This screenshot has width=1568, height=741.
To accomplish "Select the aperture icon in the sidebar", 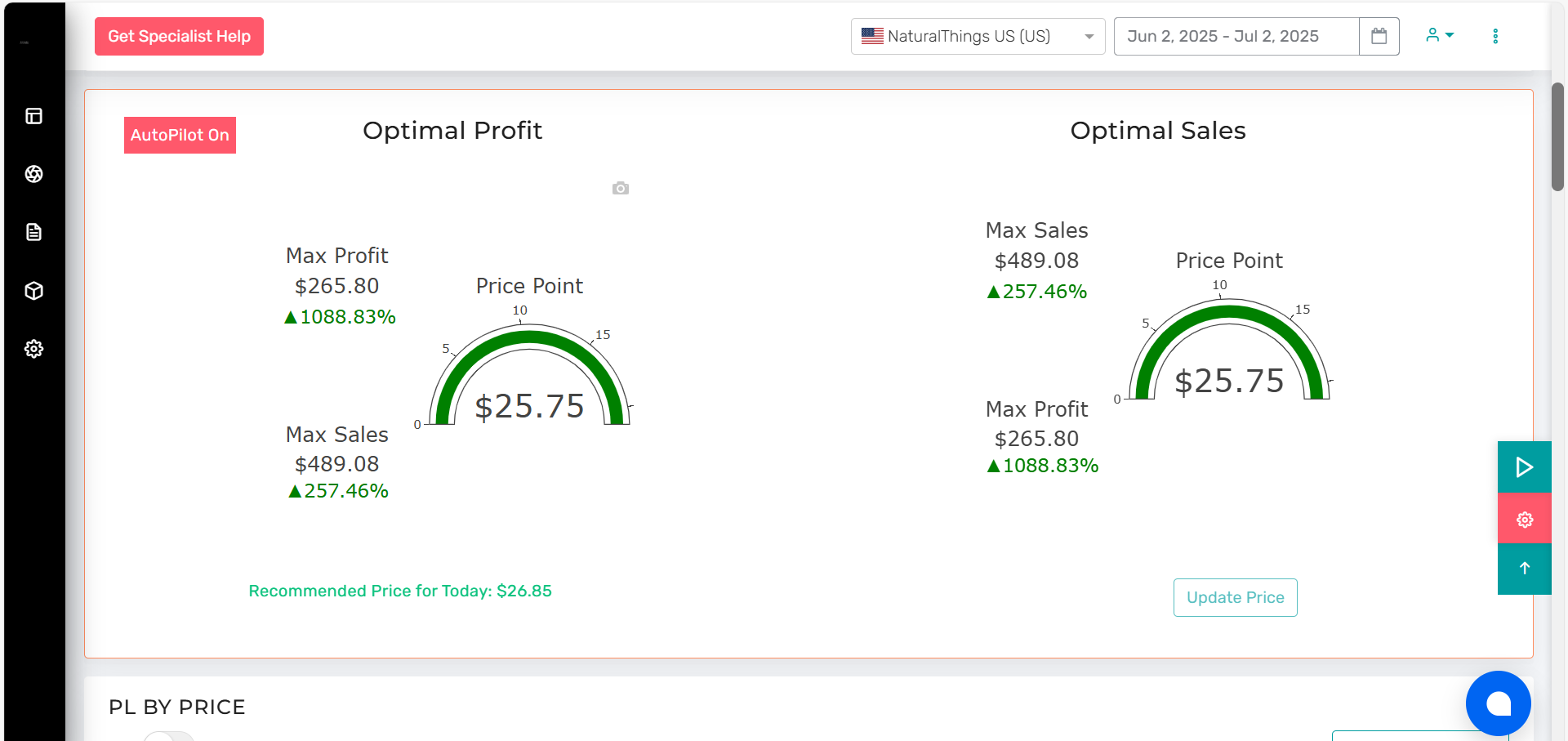I will [33, 174].
